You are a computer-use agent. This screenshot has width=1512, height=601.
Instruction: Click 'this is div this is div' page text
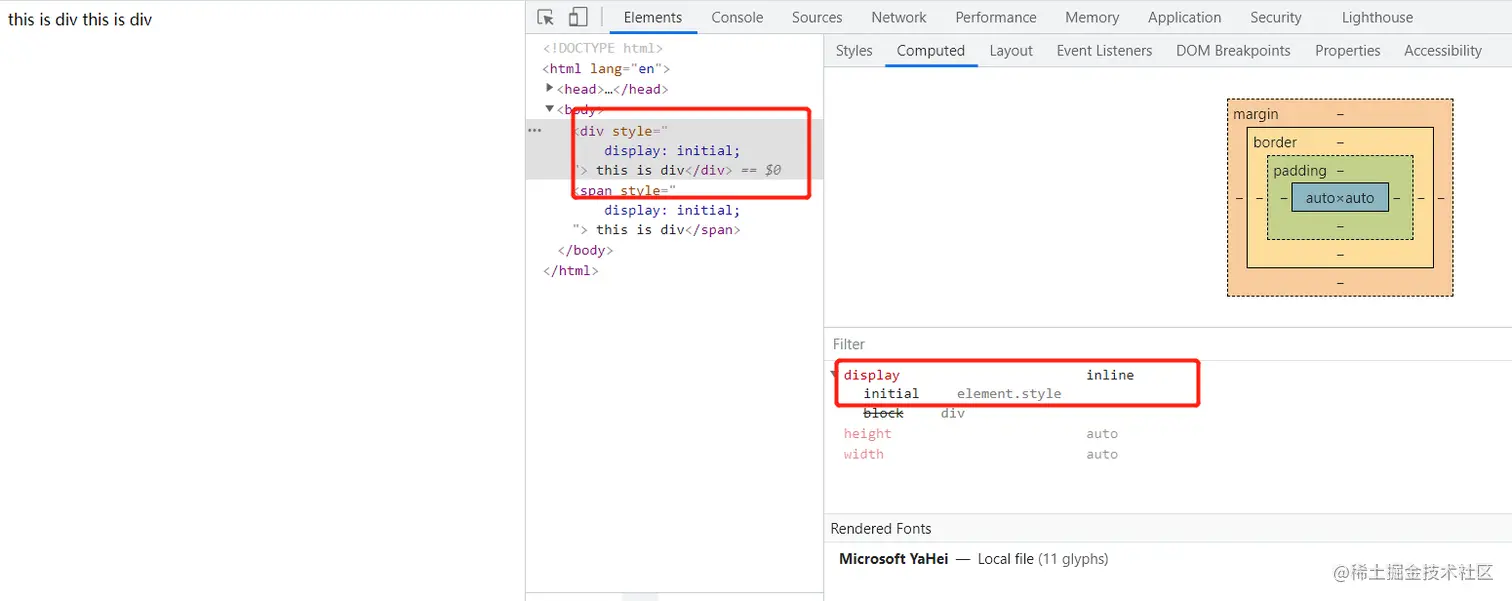click(x=80, y=19)
